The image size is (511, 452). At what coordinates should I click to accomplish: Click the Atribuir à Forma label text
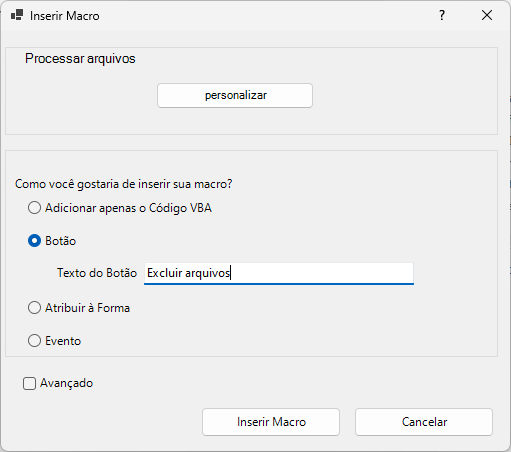tap(88, 308)
